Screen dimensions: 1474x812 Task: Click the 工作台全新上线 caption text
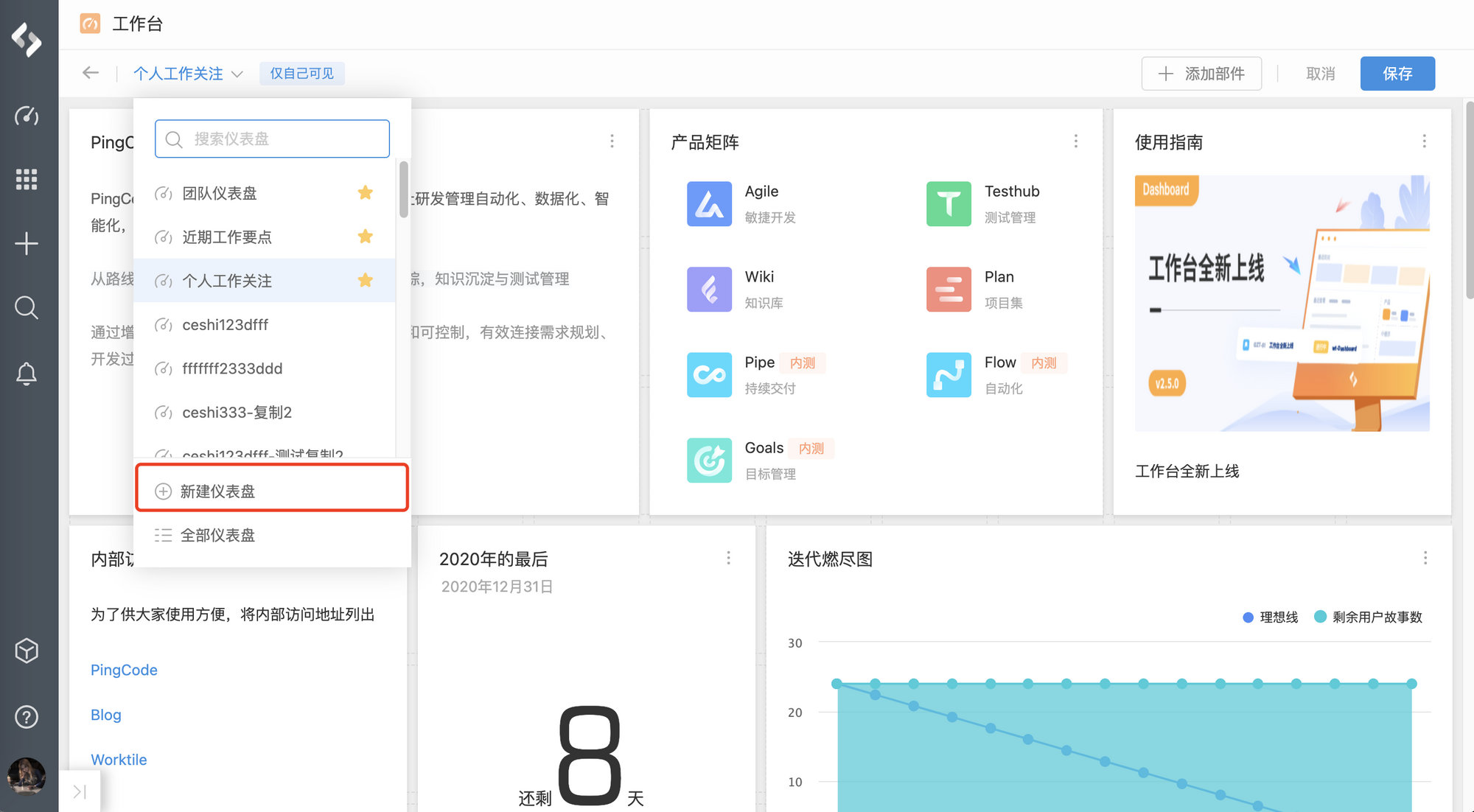pos(1187,471)
